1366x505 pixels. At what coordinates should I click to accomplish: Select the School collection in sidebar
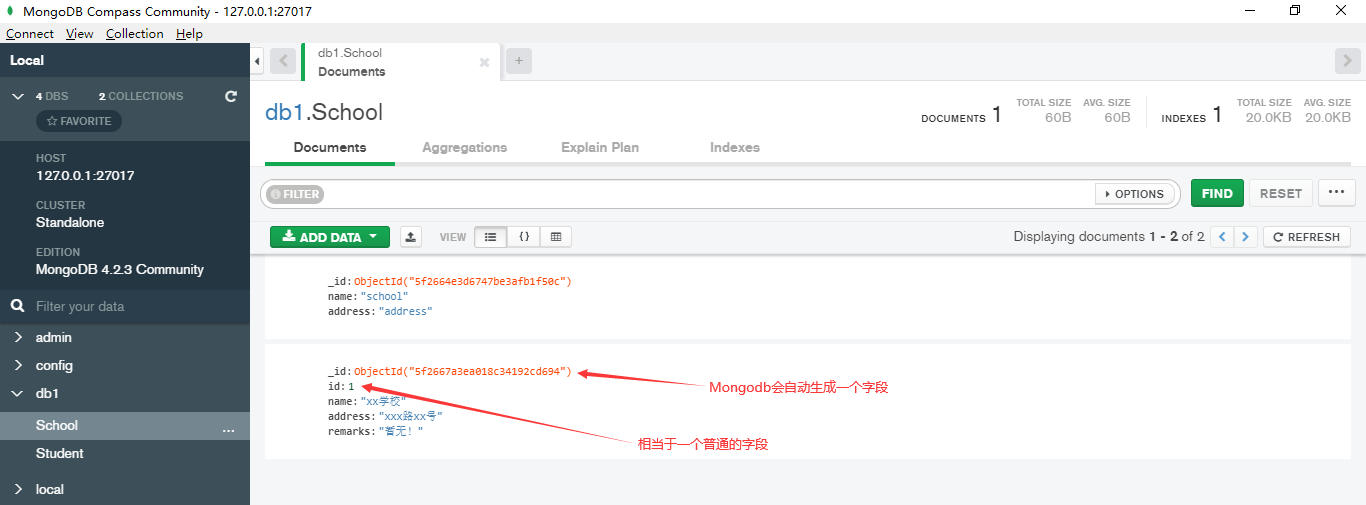[x=57, y=425]
